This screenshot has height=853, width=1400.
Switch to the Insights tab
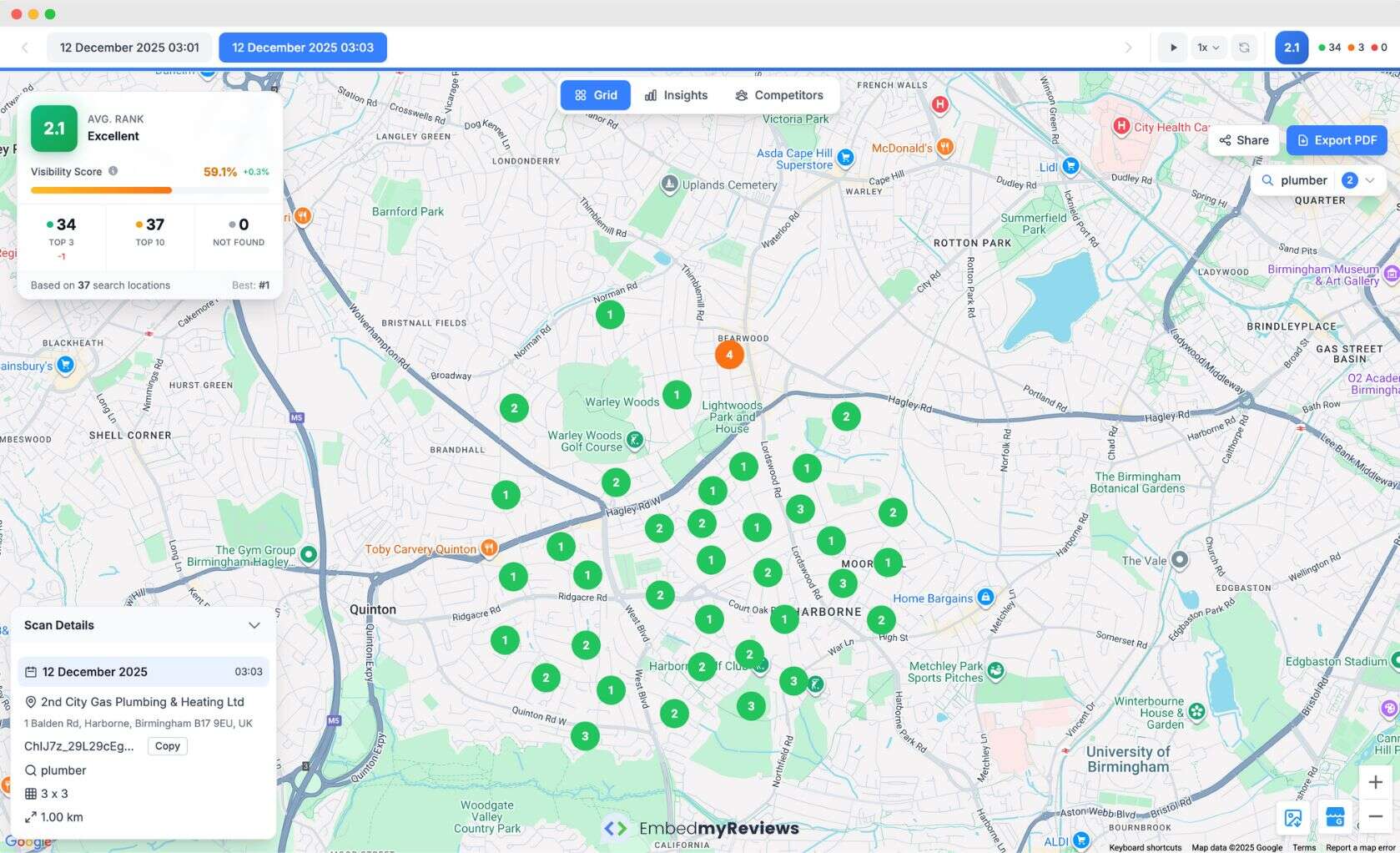pyautogui.click(x=676, y=94)
